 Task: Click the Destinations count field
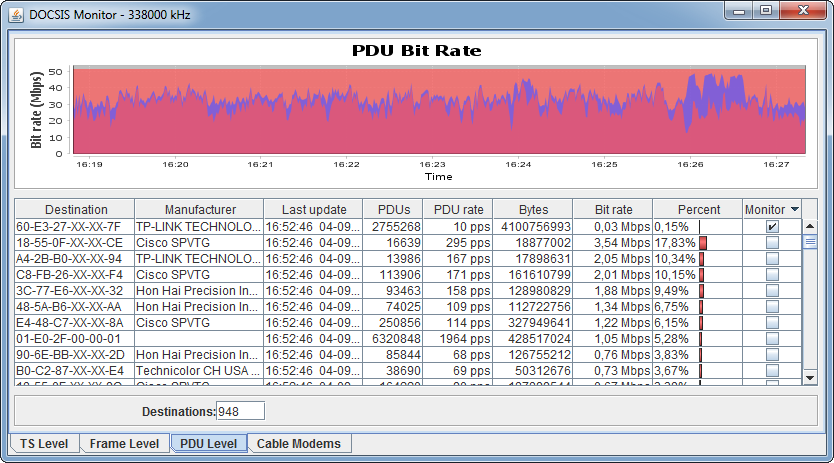click(x=240, y=411)
